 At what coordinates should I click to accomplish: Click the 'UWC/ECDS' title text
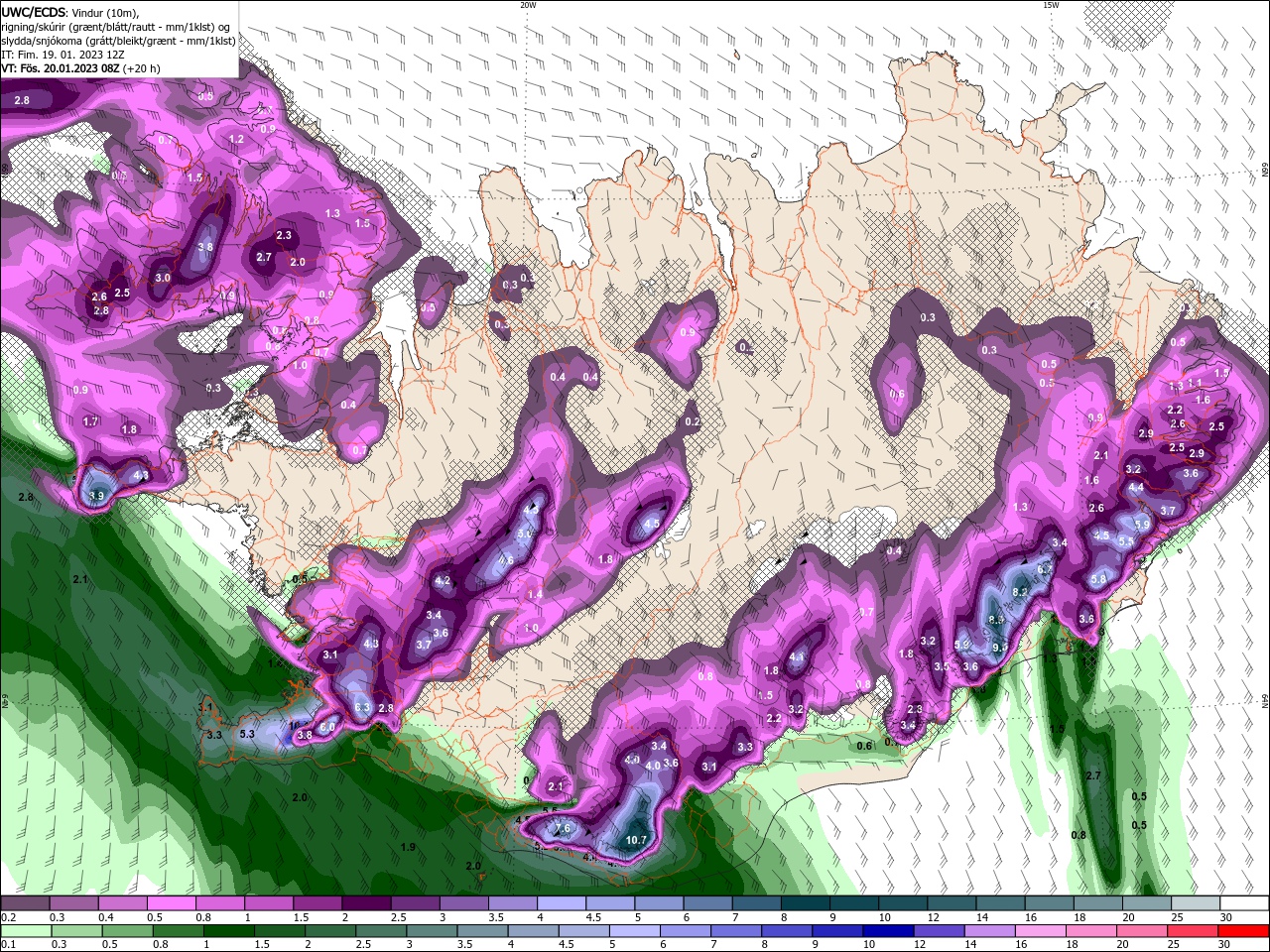click(34, 12)
